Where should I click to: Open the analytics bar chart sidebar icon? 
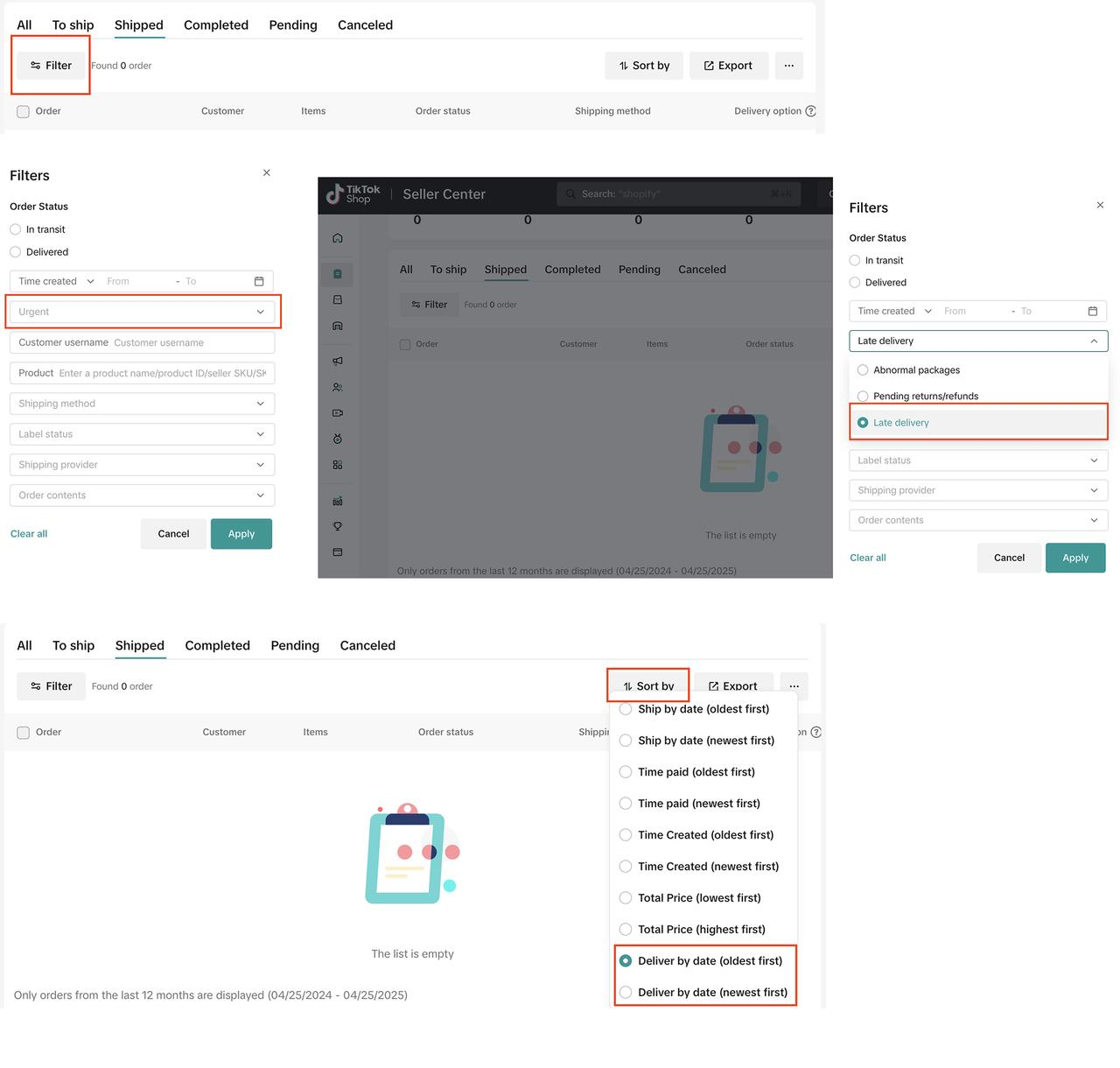click(x=338, y=501)
